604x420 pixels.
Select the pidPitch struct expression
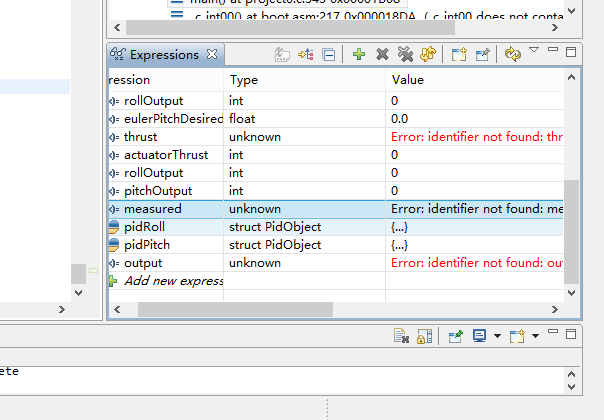[x=336, y=245]
